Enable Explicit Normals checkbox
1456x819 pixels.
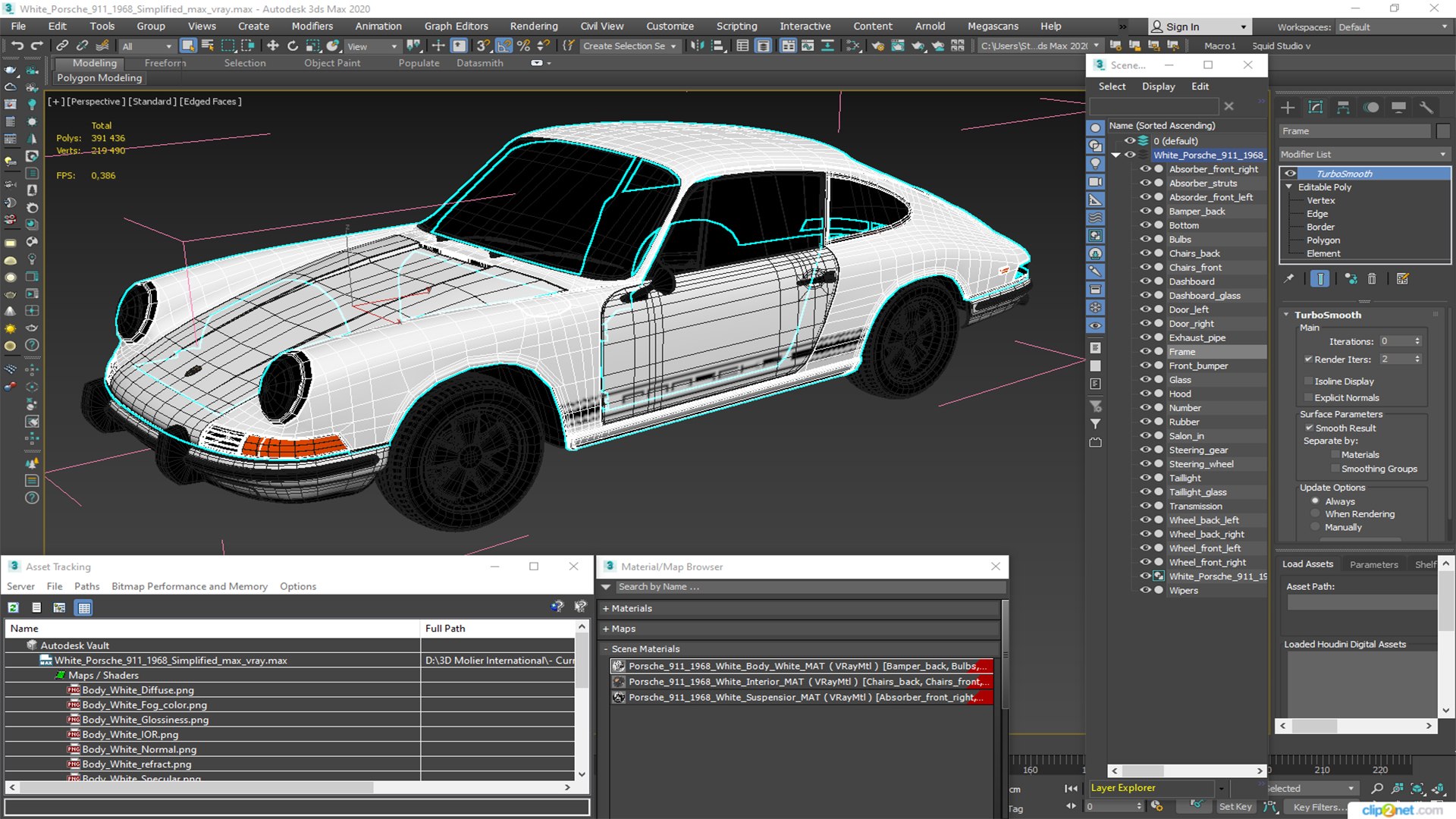[x=1308, y=398]
